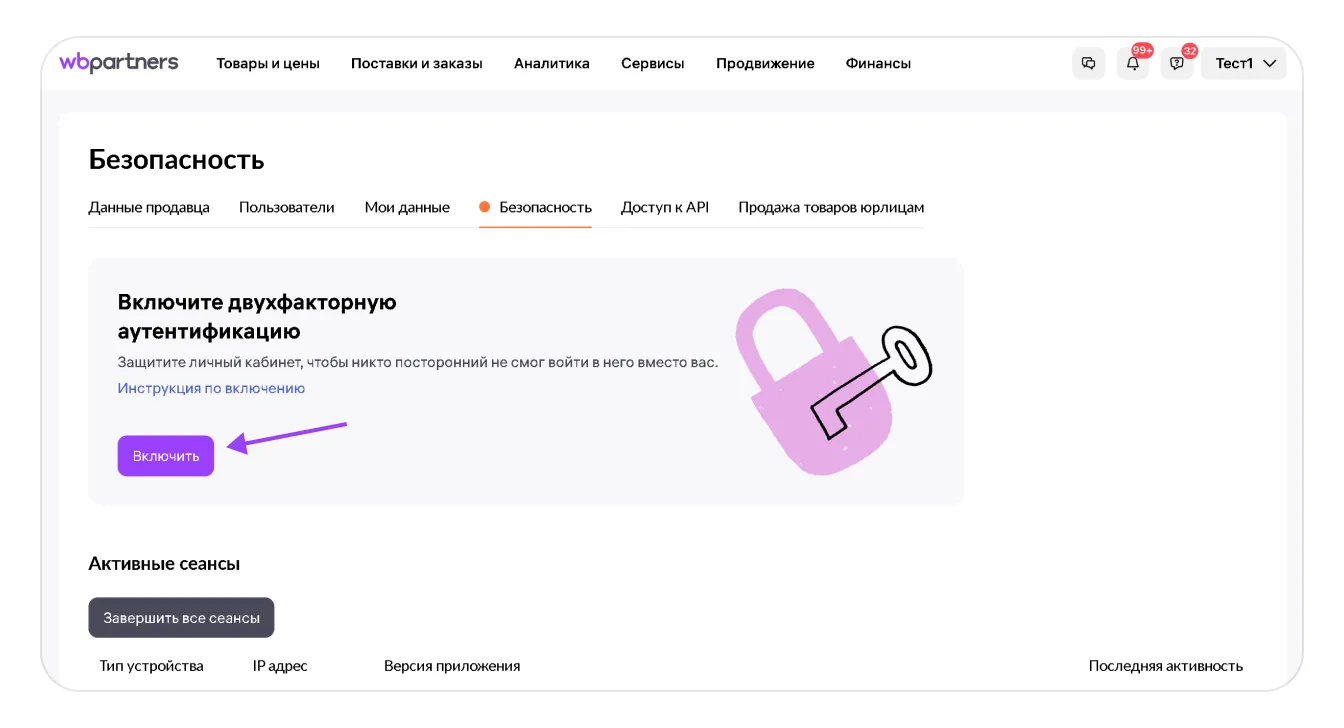Switch to the Мои данные tab
Image resolution: width=1344 pixels, height=728 pixels.
(407, 207)
